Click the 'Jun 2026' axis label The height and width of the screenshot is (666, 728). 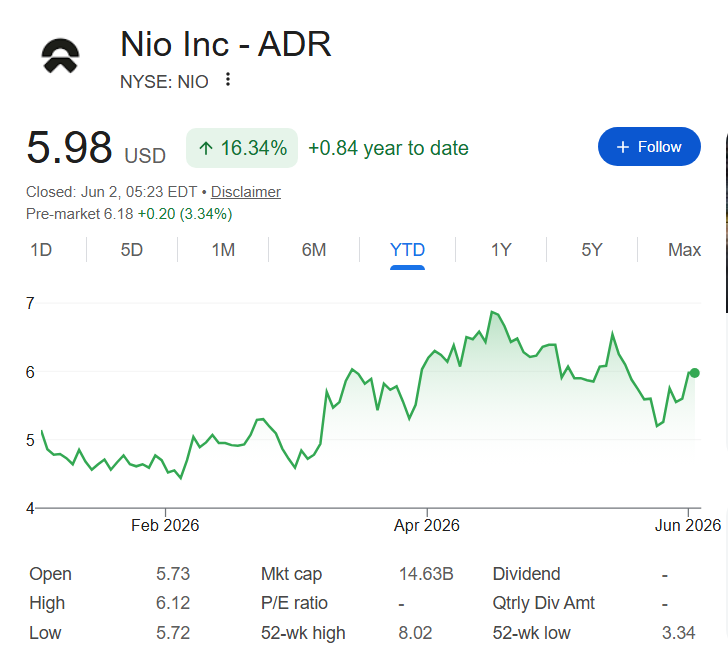click(x=688, y=525)
